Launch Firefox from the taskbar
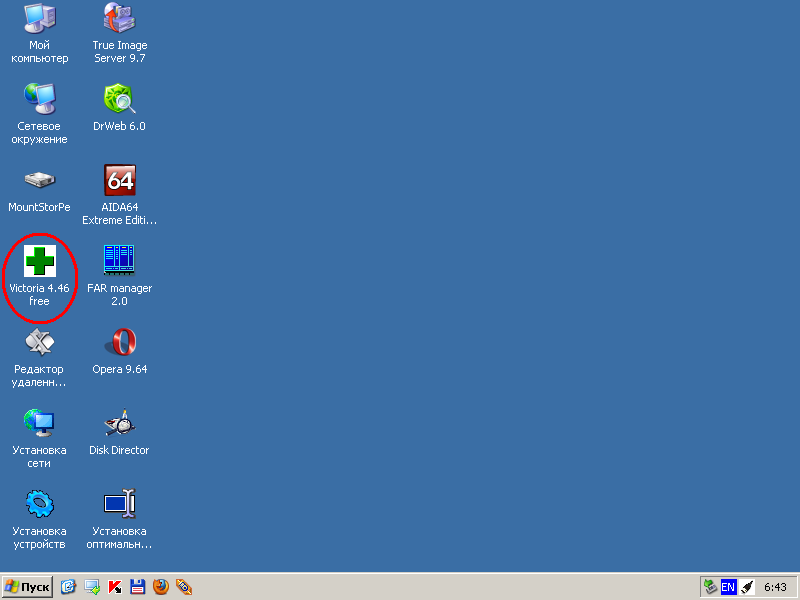 (x=161, y=587)
